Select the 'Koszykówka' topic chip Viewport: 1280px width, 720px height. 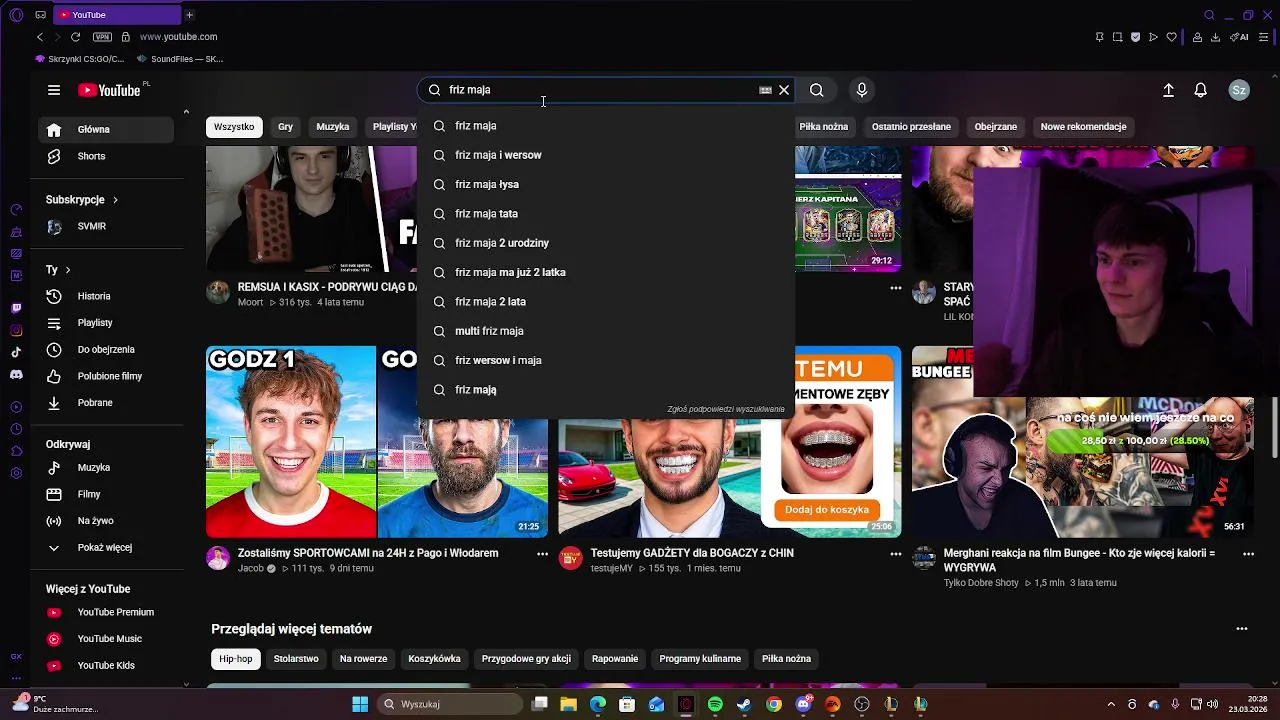pyautogui.click(x=434, y=659)
